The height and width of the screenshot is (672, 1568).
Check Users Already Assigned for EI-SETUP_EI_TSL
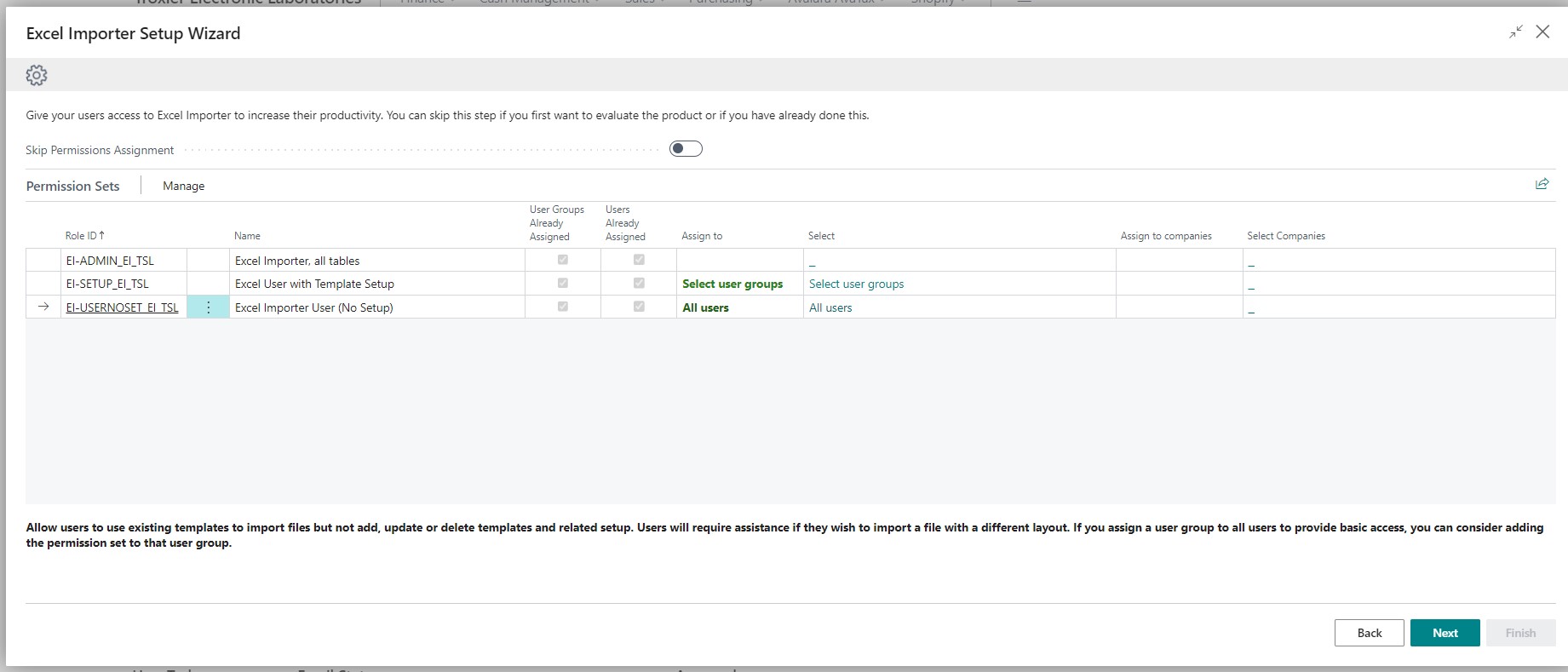pos(639,283)
